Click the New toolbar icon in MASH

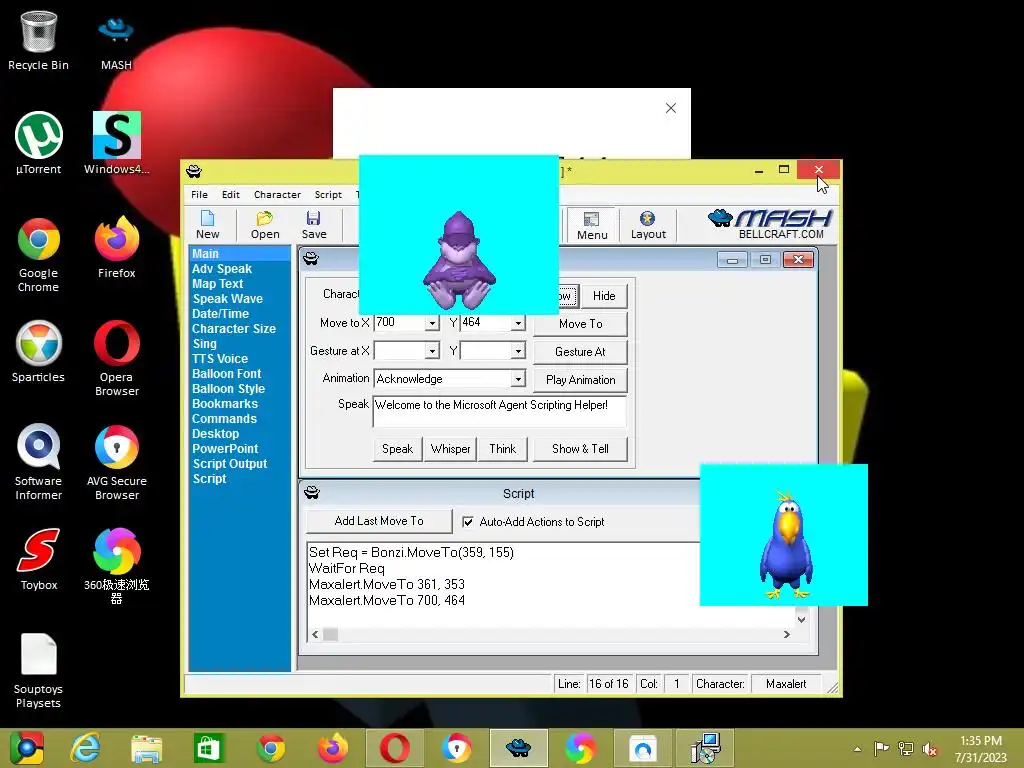[x=208, y=225]
